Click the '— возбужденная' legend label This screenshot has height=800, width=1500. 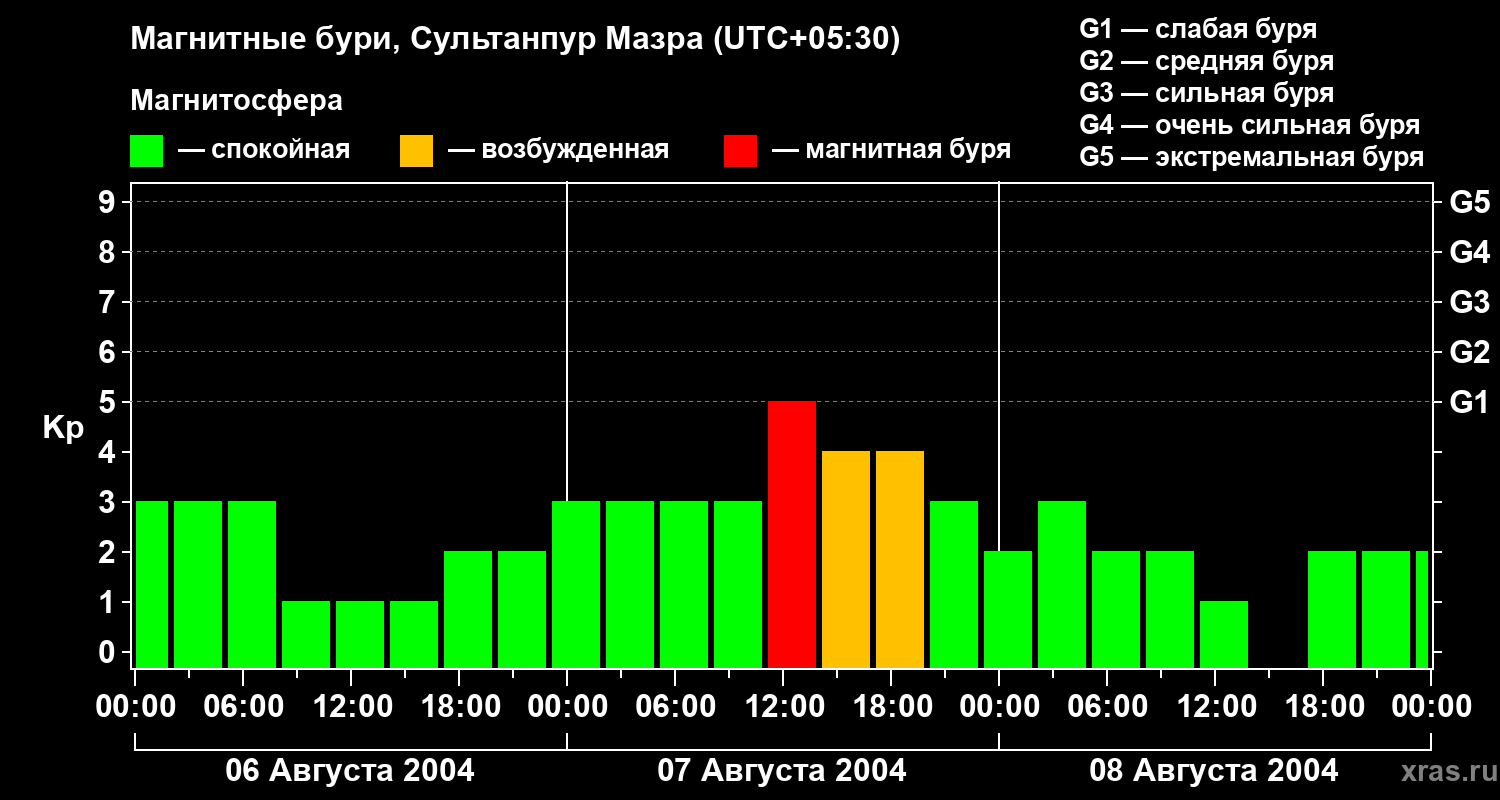tap(558, 150)
